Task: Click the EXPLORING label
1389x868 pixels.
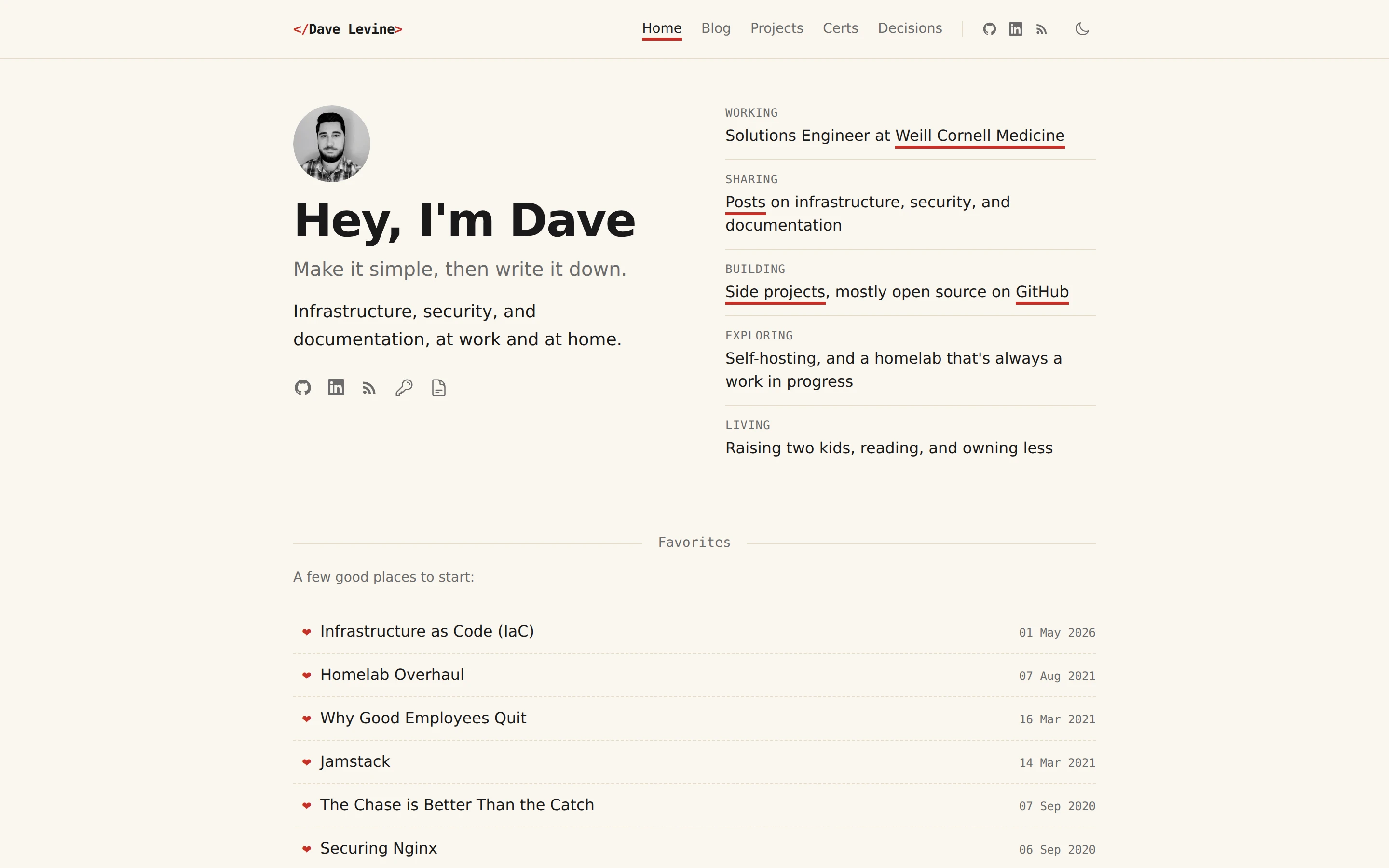Action: coord(759,336)
